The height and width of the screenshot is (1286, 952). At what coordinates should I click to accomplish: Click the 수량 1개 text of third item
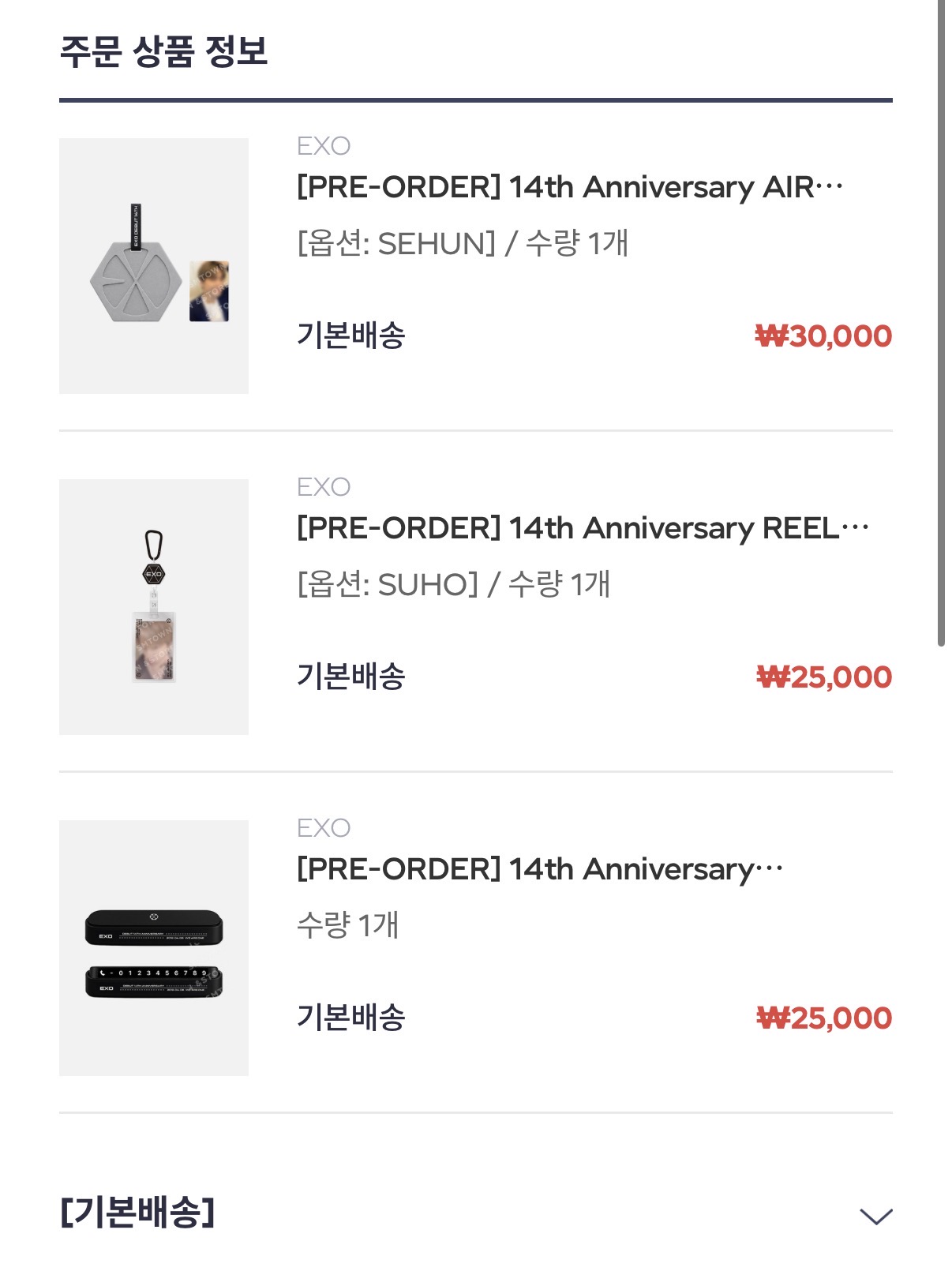[348, 925]
